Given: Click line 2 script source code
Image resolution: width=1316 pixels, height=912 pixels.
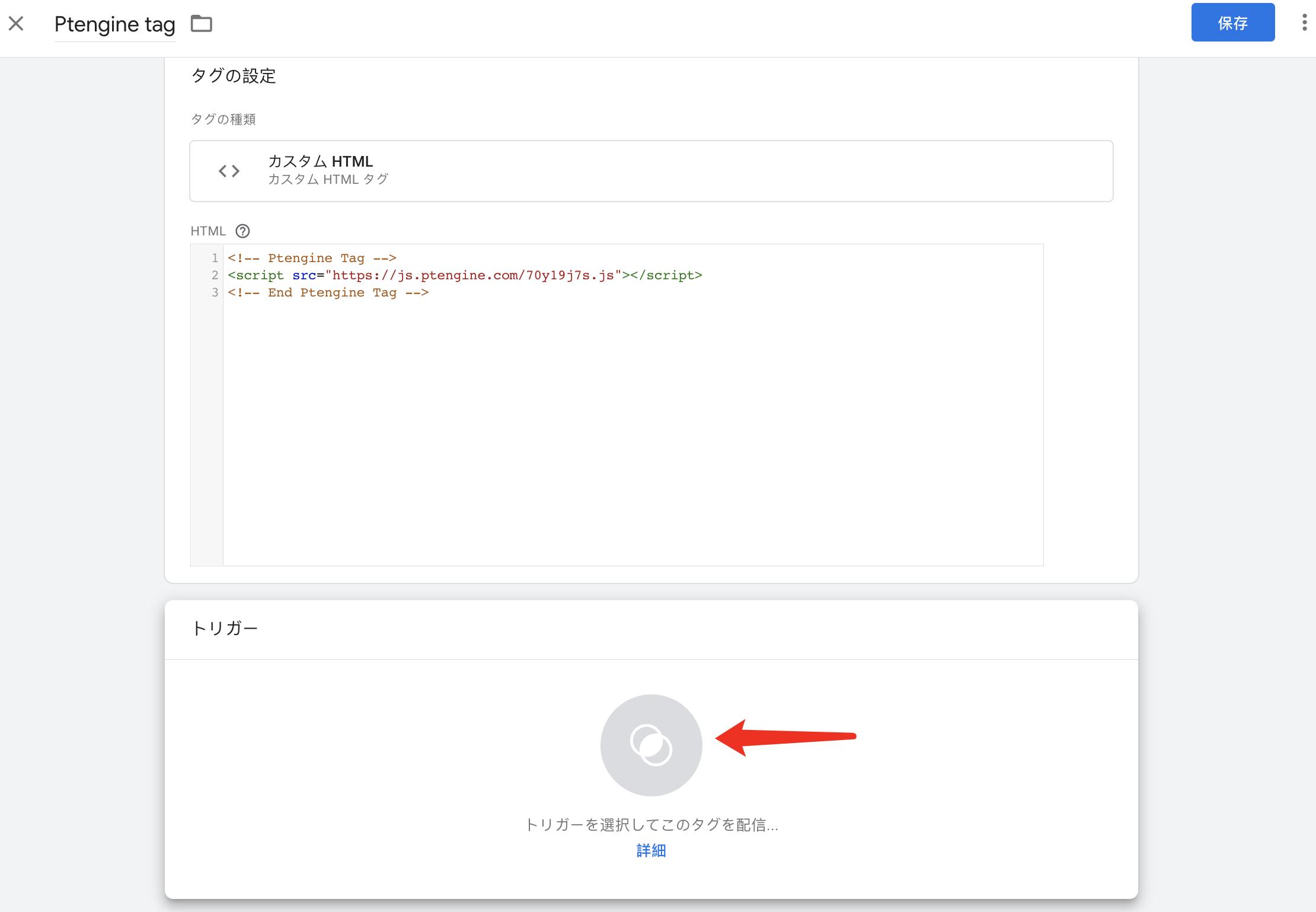Looking at the screenshot, I should (x=465, y=275).
